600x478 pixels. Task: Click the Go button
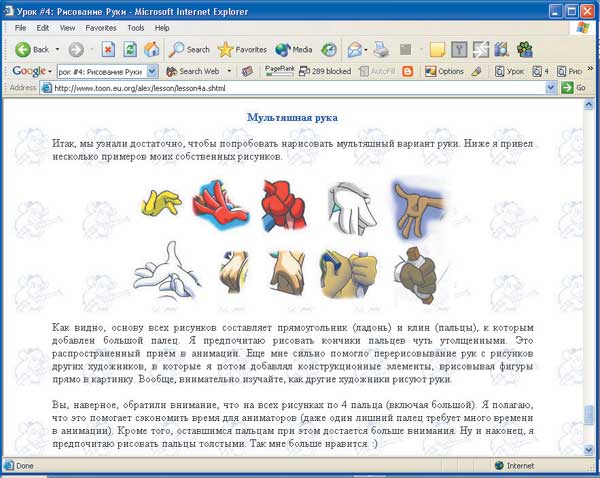pyautogui.click(x=574, y=88)
